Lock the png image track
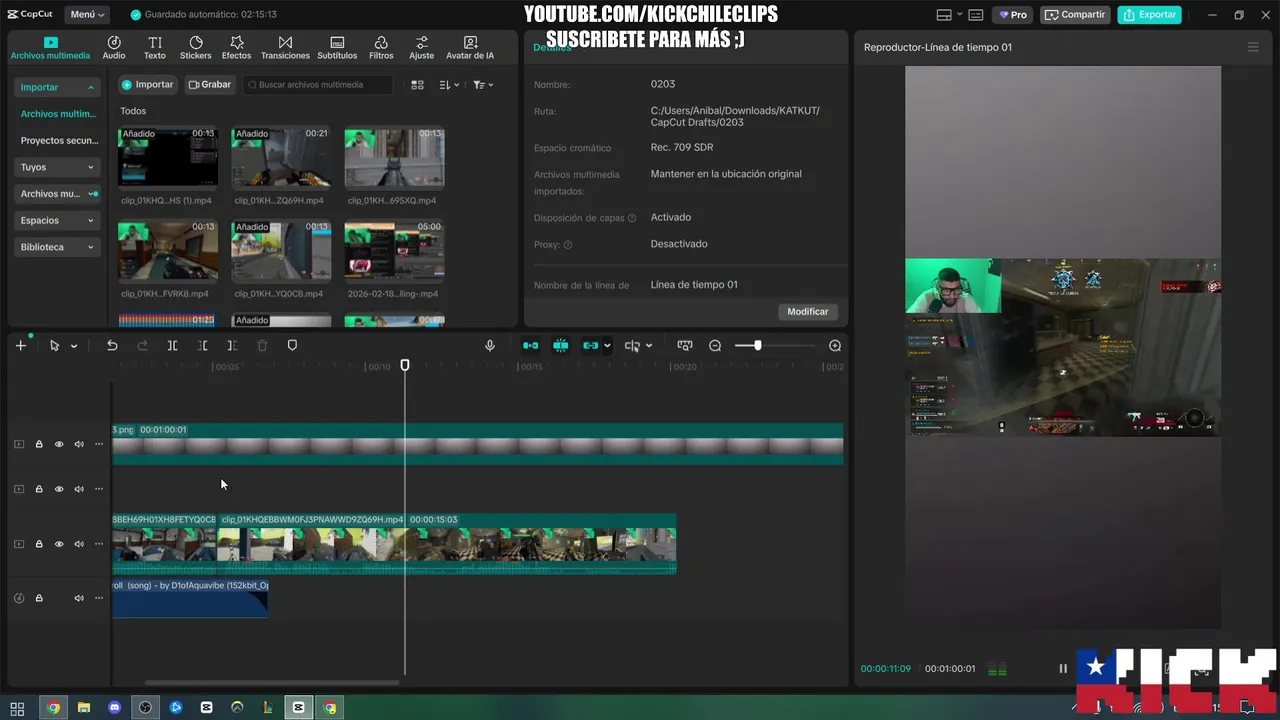Image resolution: width=1280 pixels, height=720 pixels. point(39,444)
